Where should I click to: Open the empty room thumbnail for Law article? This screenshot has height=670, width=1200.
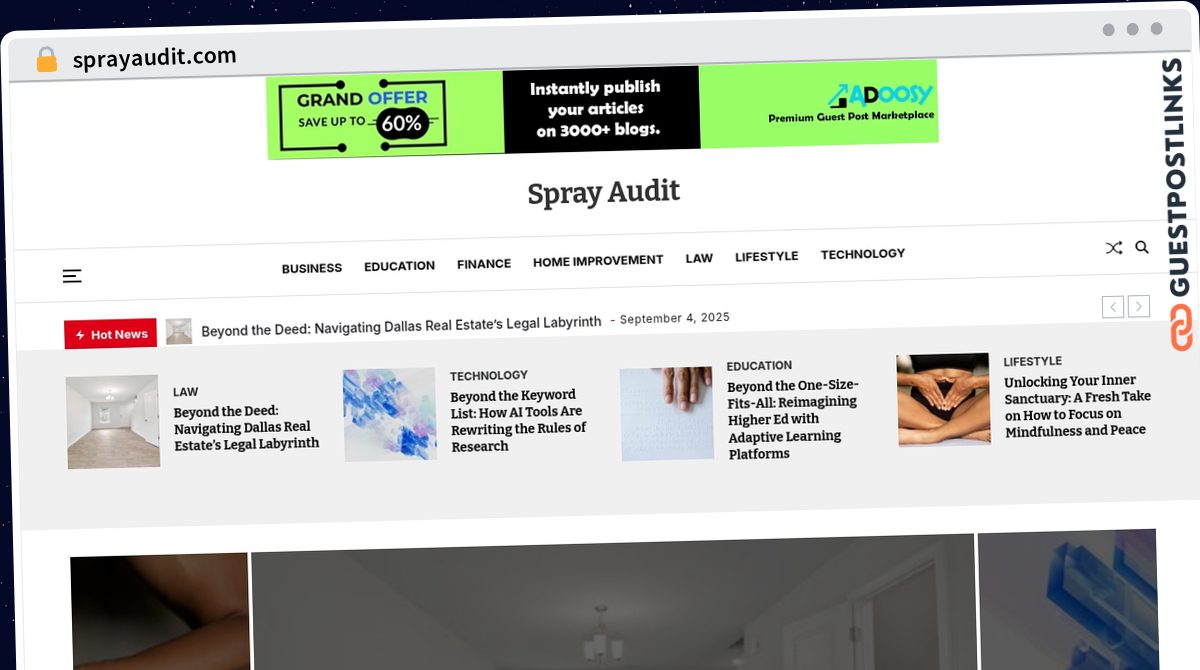(113, 421)
